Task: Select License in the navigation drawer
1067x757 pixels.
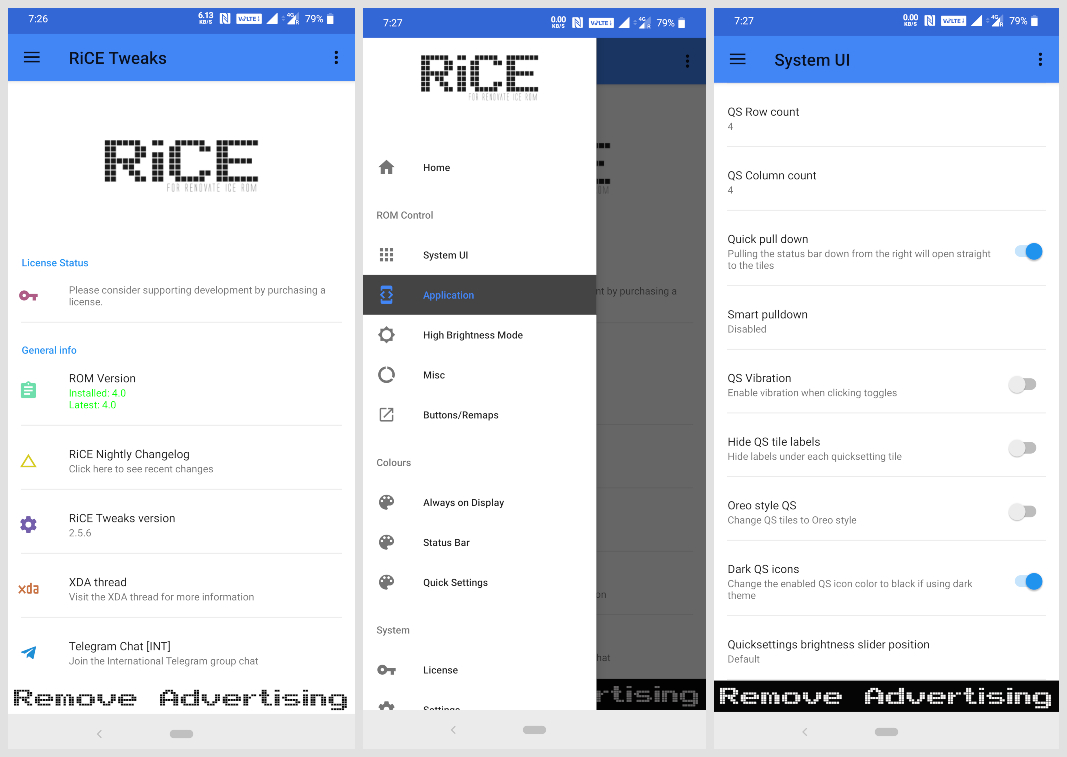Action: pos(479,670)
